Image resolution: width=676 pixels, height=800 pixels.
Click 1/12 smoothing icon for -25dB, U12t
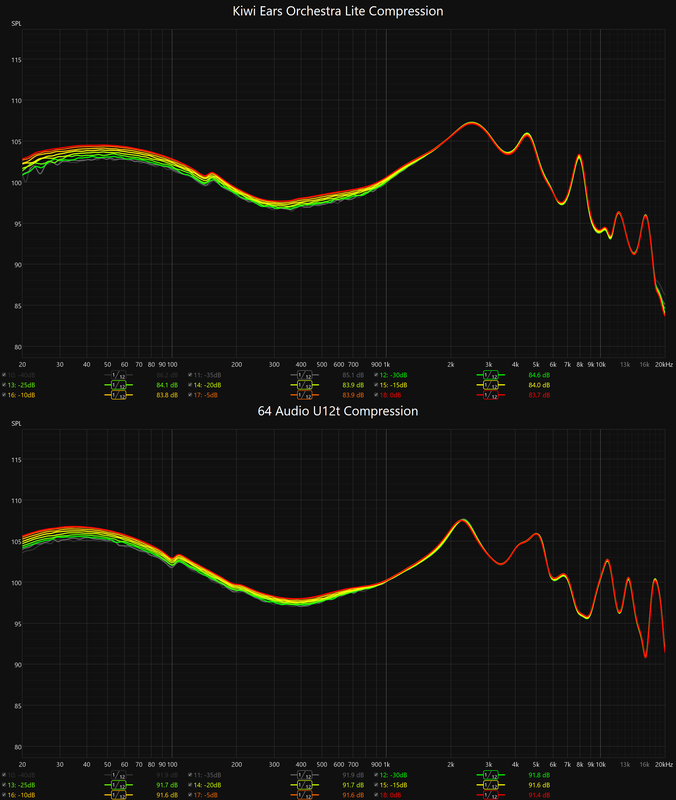pyautogui.click(x=118, y=785)
